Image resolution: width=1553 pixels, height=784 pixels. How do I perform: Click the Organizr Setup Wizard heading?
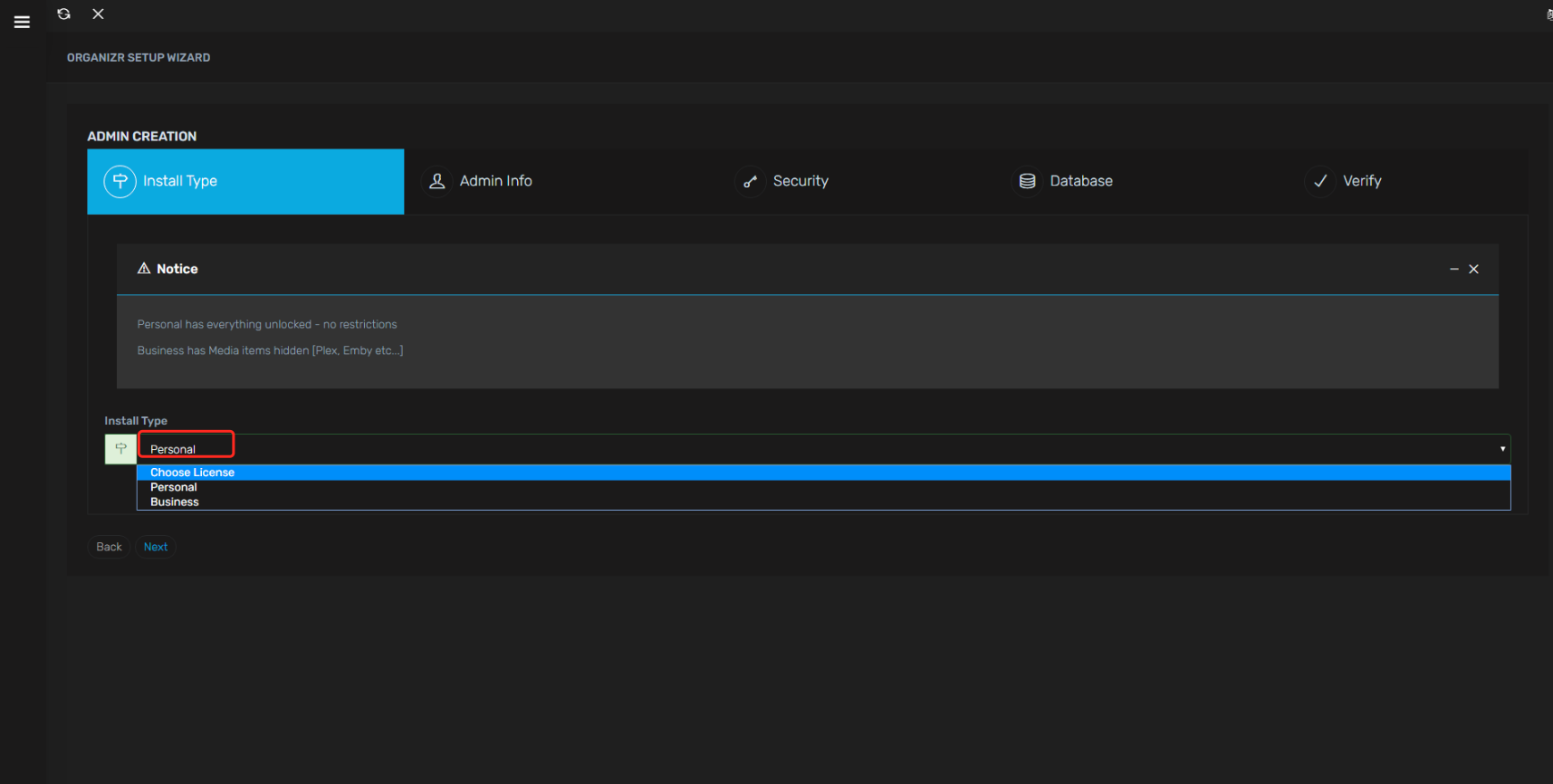click(139, 57)
